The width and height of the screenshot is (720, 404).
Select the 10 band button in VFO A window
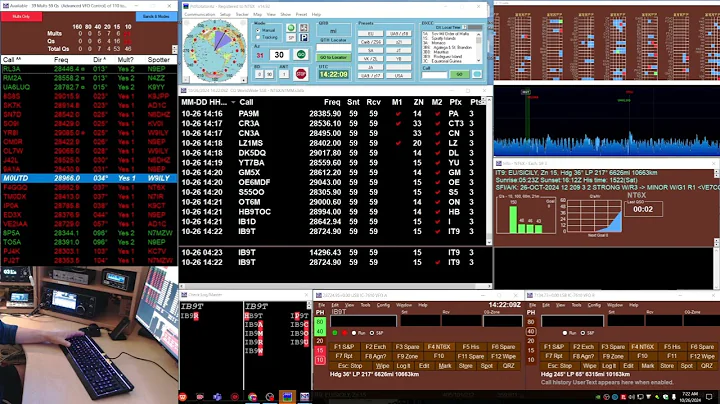pos(320,360)
